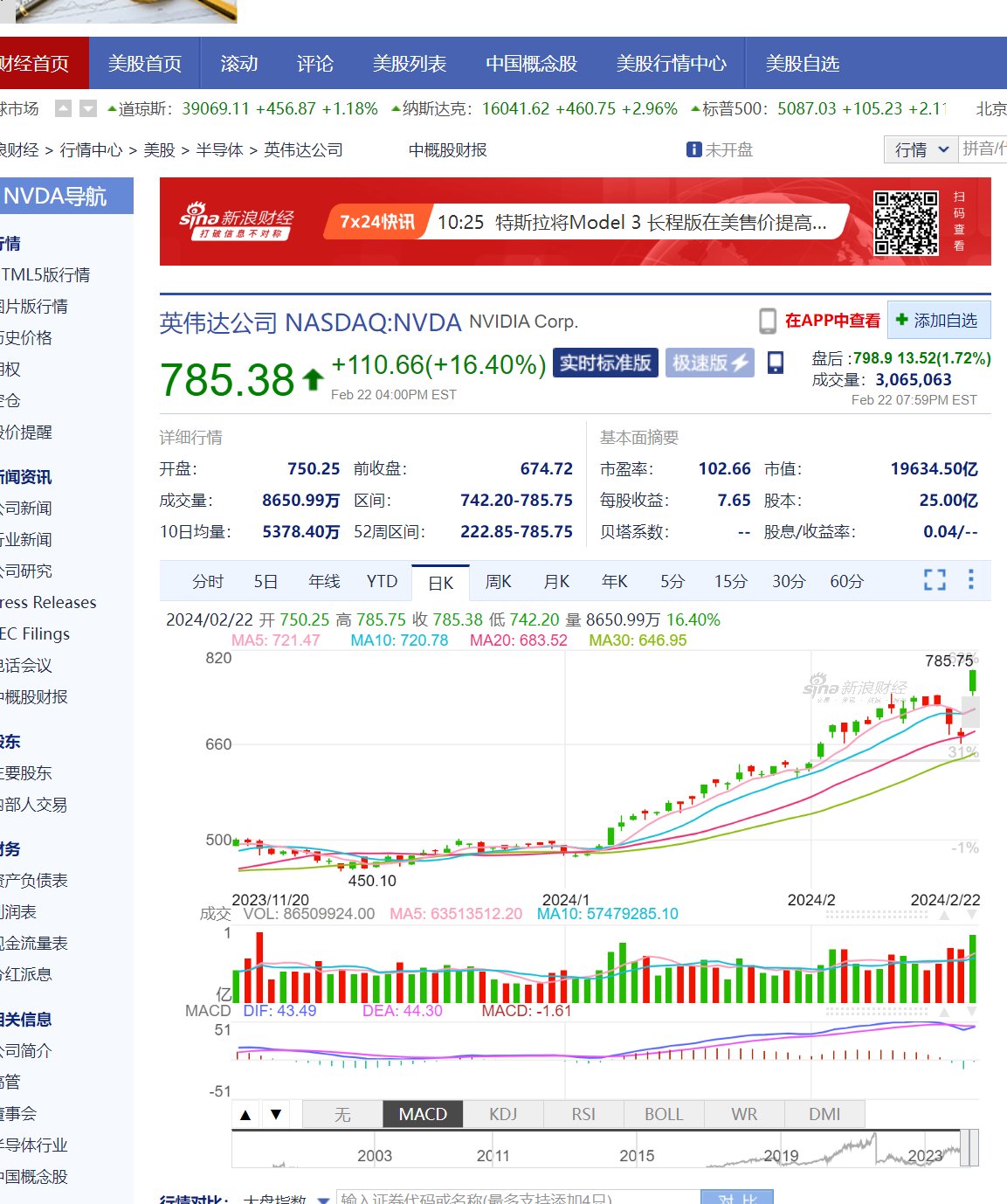This screenshot has height=1204, width=1007.
Task: Open SEC Filings in left sidebar
Action: pyautogui.click(x=35, y=633)
